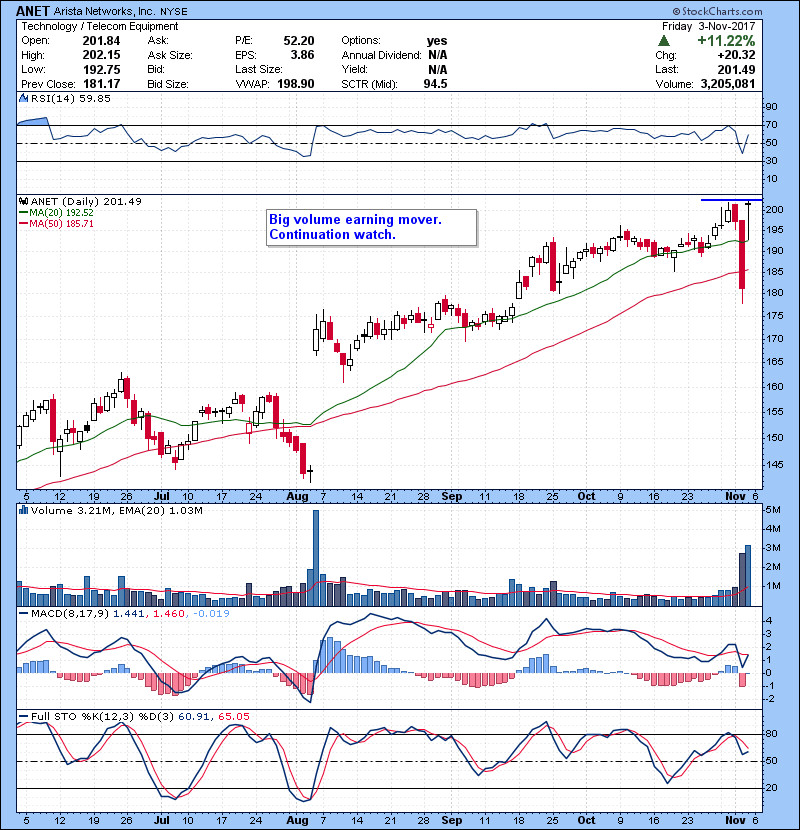Click the green MA(20) legend line marker

click(23, 213)
